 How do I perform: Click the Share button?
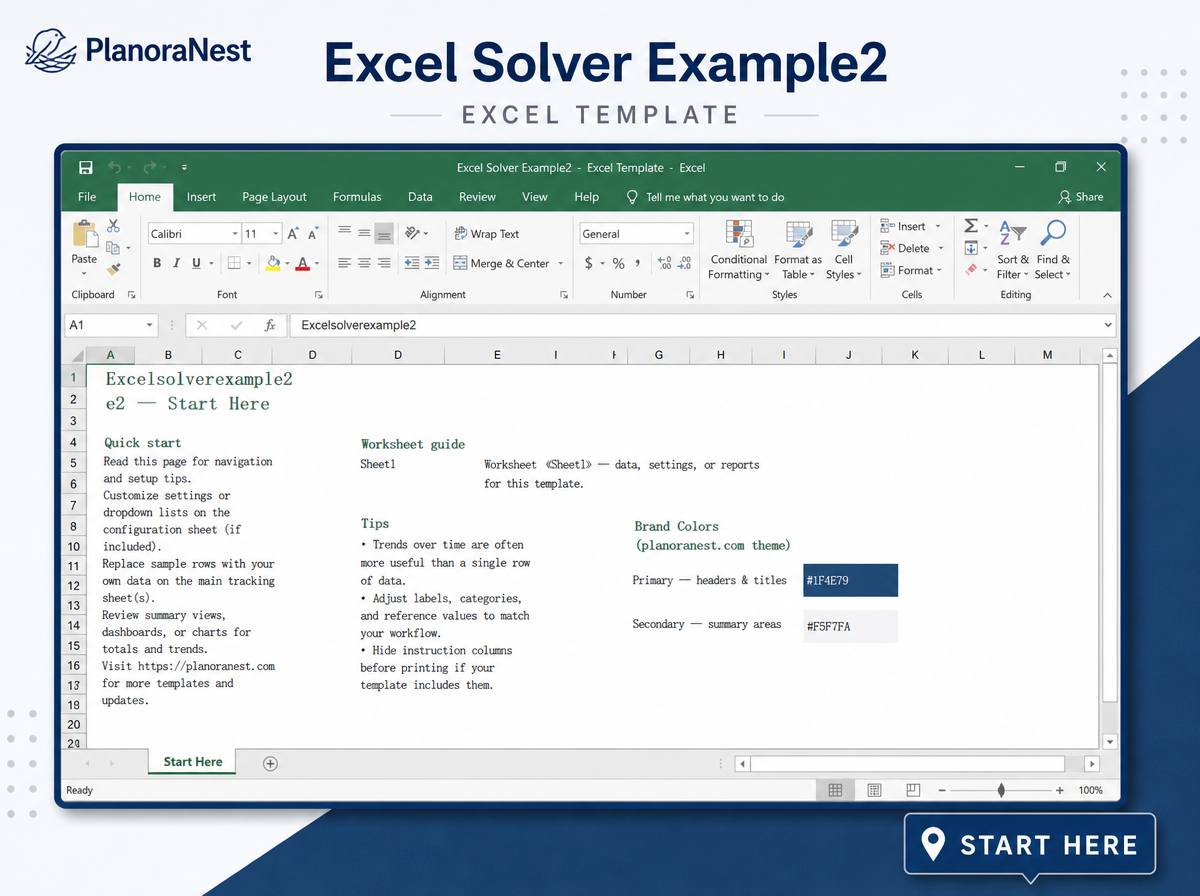(x=1080, y=197)
